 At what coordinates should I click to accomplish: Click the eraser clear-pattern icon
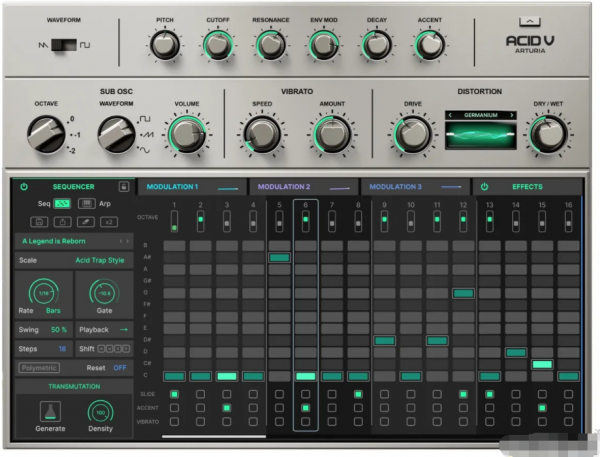pos(86,222)
